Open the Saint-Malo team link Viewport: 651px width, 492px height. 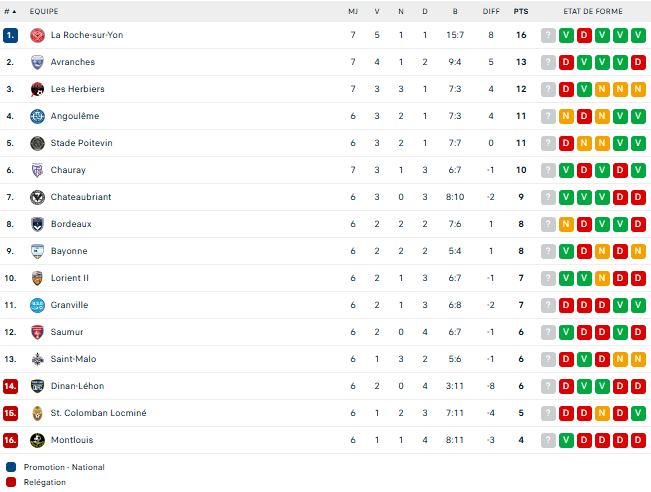pyautogui.click(x=73, y=359)
